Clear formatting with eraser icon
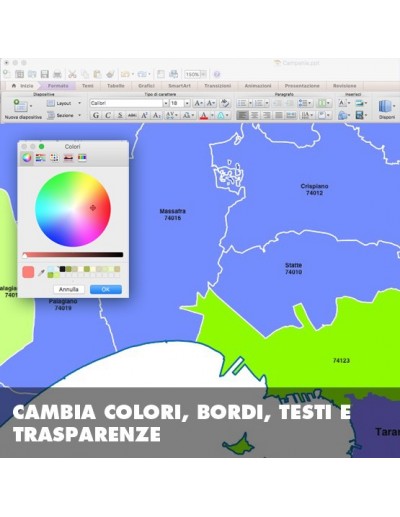The image size is (400, 517). tap(225, 103)
